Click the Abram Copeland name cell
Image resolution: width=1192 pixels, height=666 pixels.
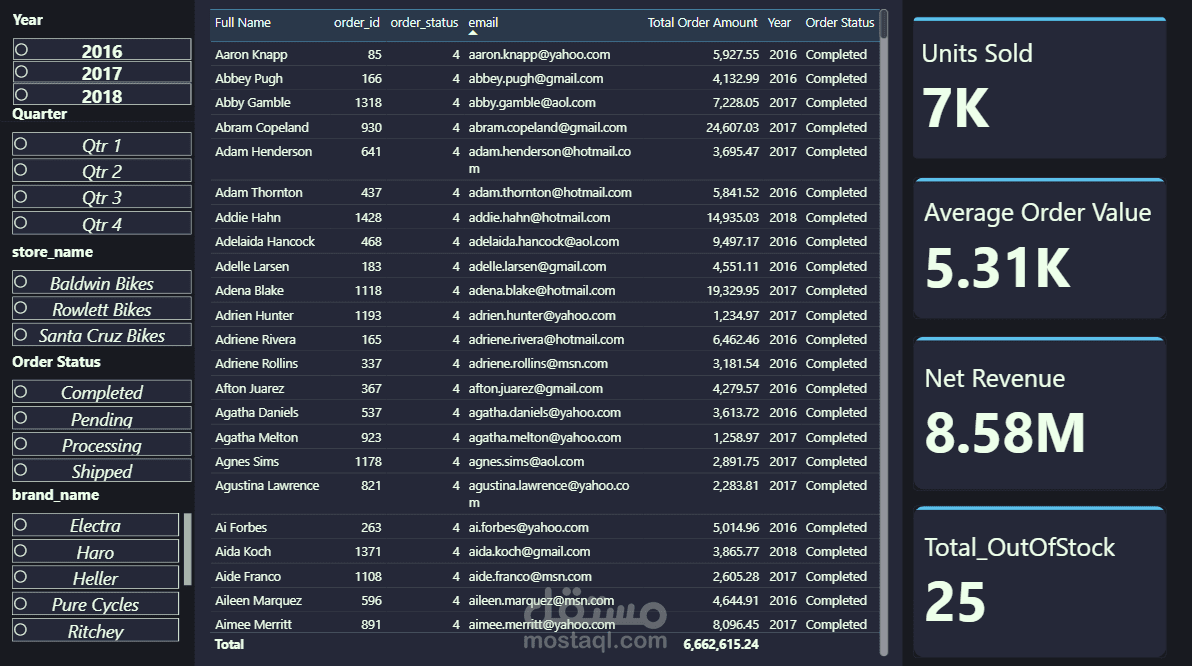coord(262,128)
